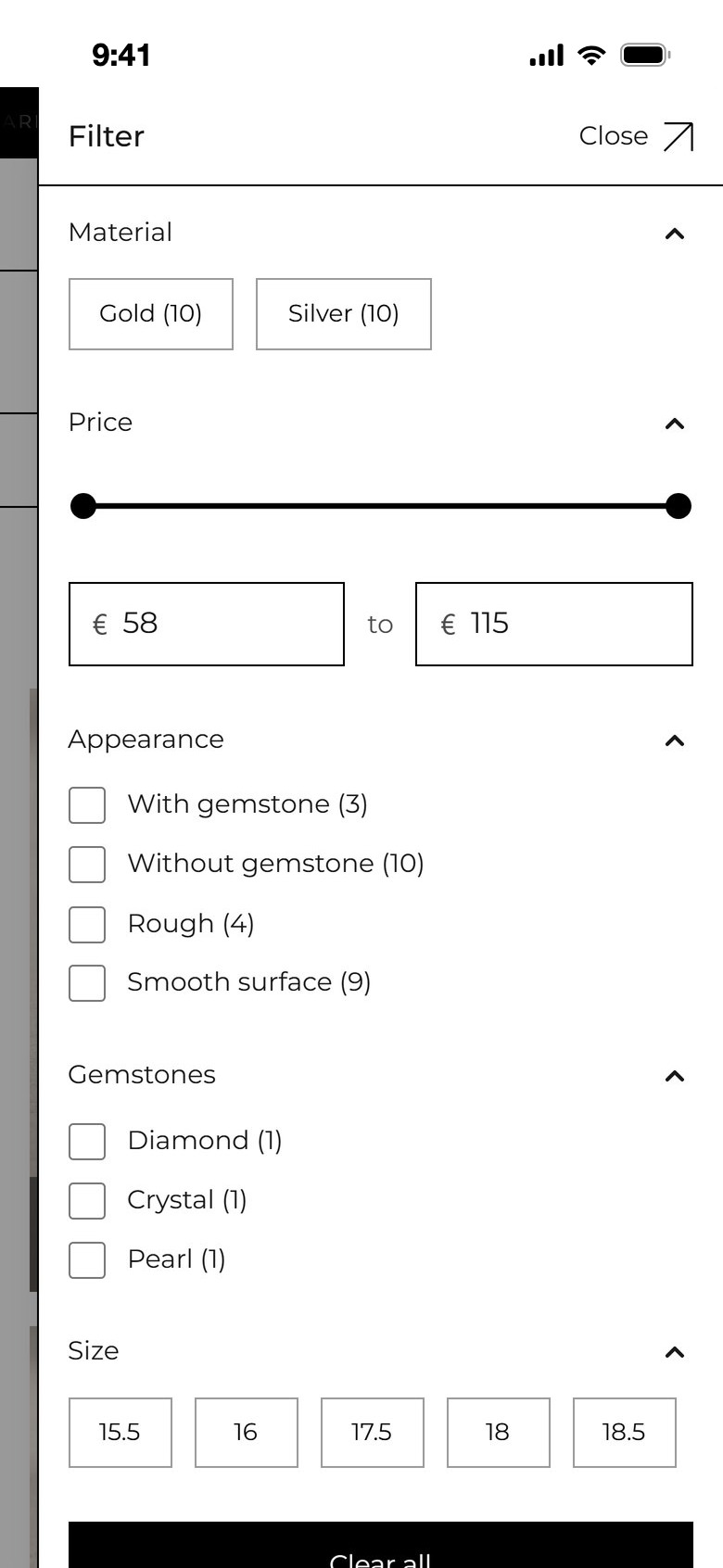Collapse the Material section chevron
The height and width of the screenshot is (1568, 723).
tap(675, 234)
